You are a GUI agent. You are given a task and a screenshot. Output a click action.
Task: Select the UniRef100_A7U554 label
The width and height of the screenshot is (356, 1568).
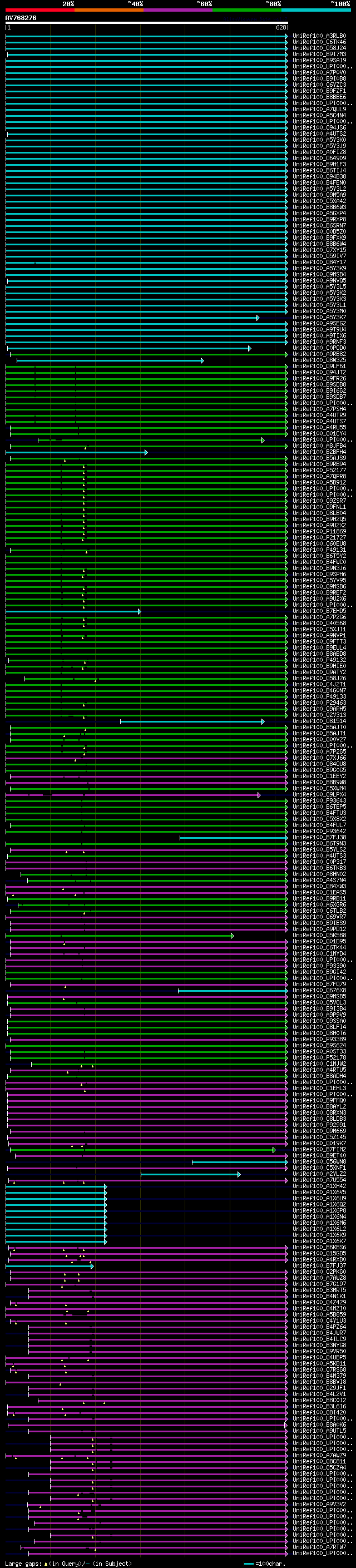[319, 1180]
